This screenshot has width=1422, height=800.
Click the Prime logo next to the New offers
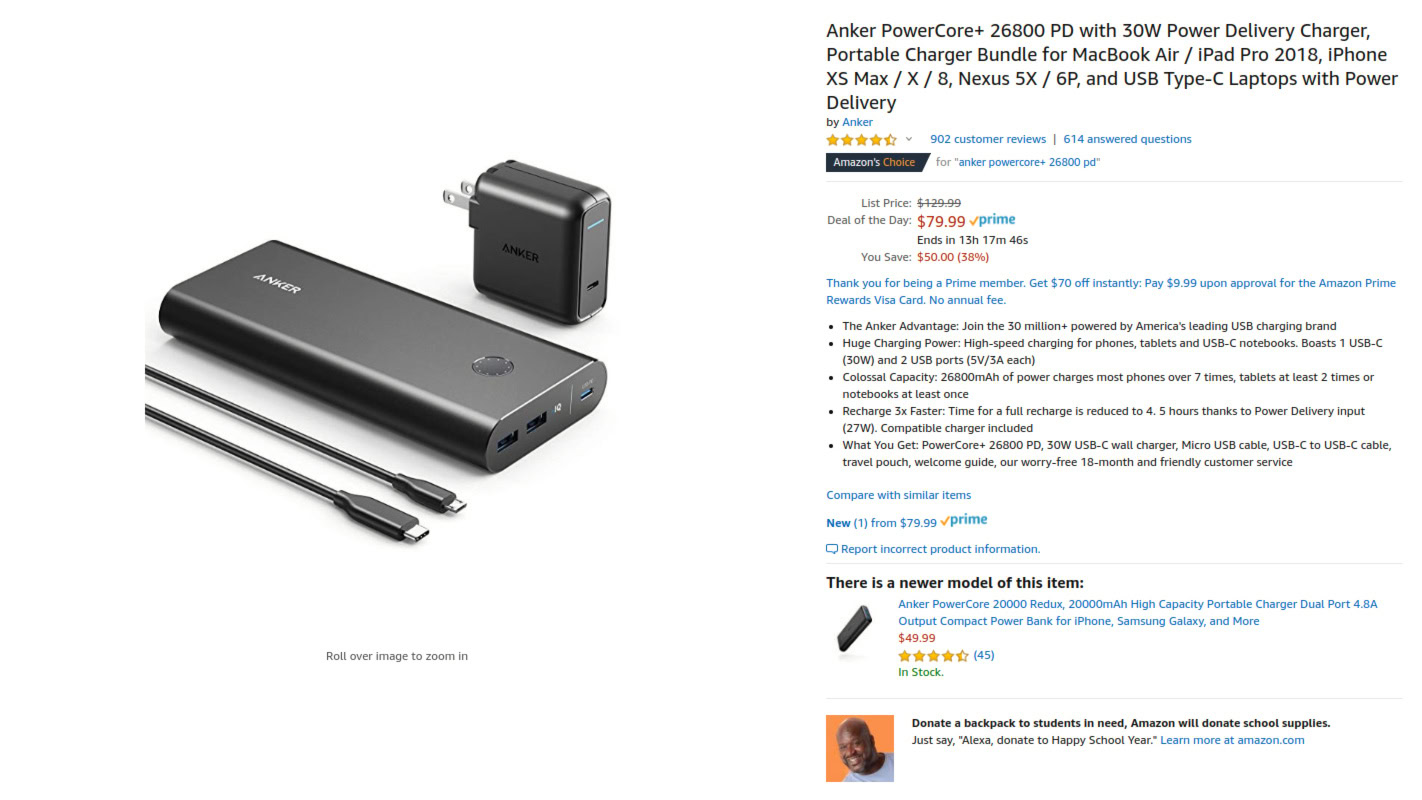pos(965,521)
